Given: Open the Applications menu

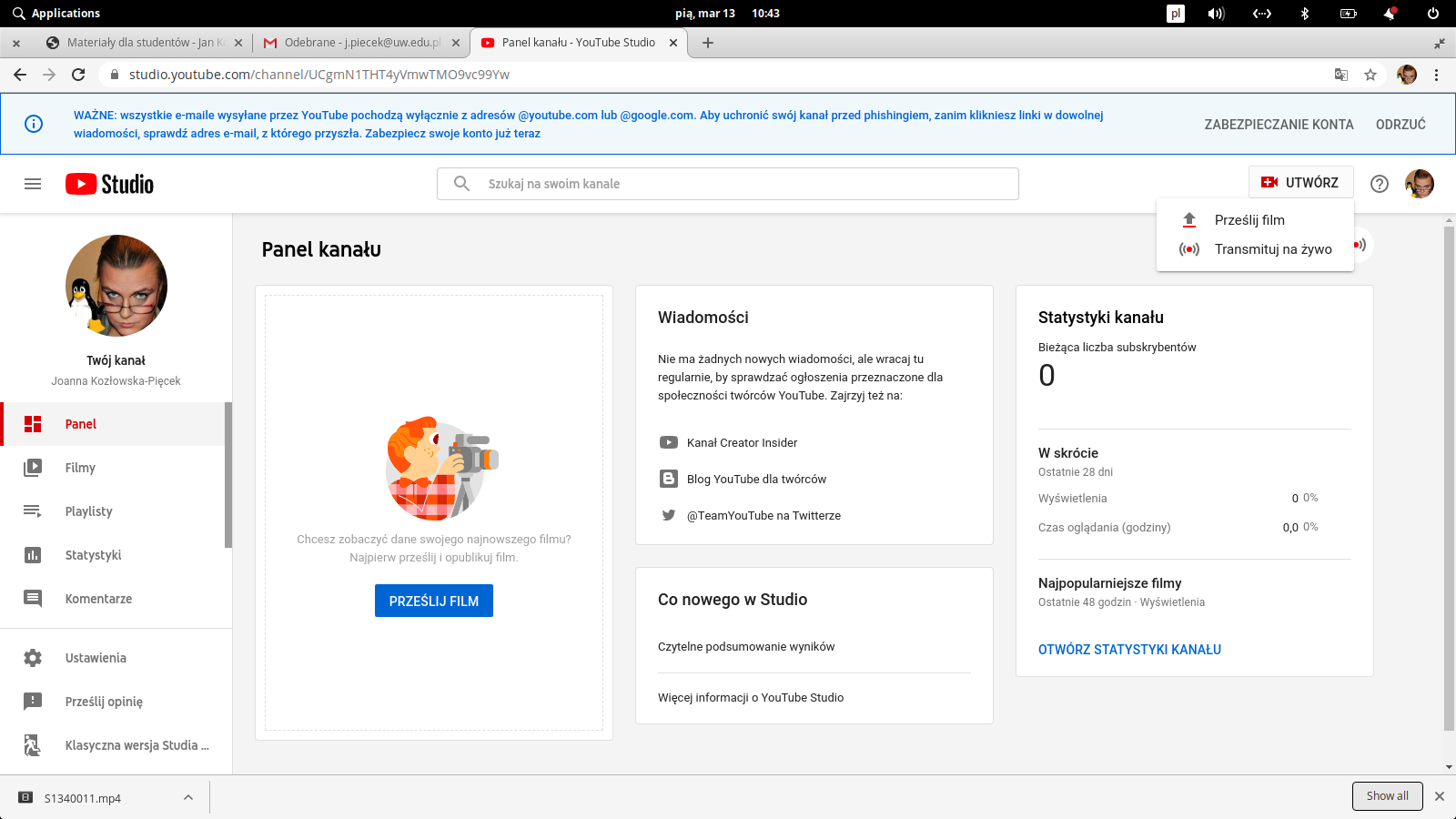Looking at the screenshot, I should coord(56,14).
